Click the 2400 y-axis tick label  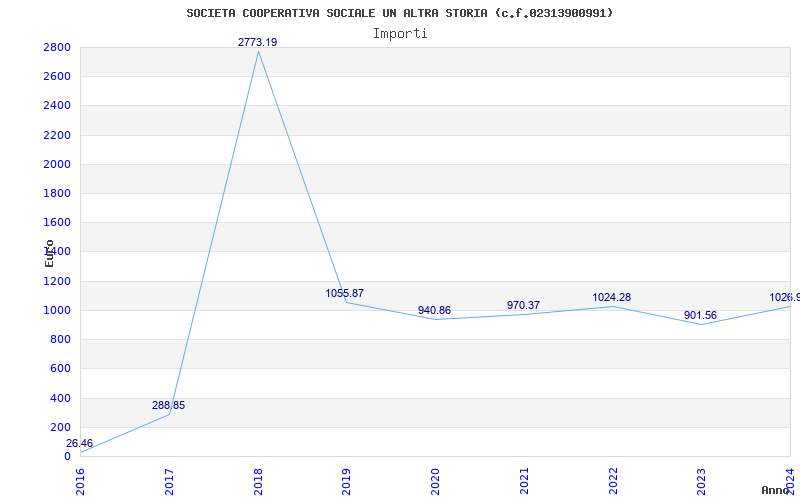57,106
